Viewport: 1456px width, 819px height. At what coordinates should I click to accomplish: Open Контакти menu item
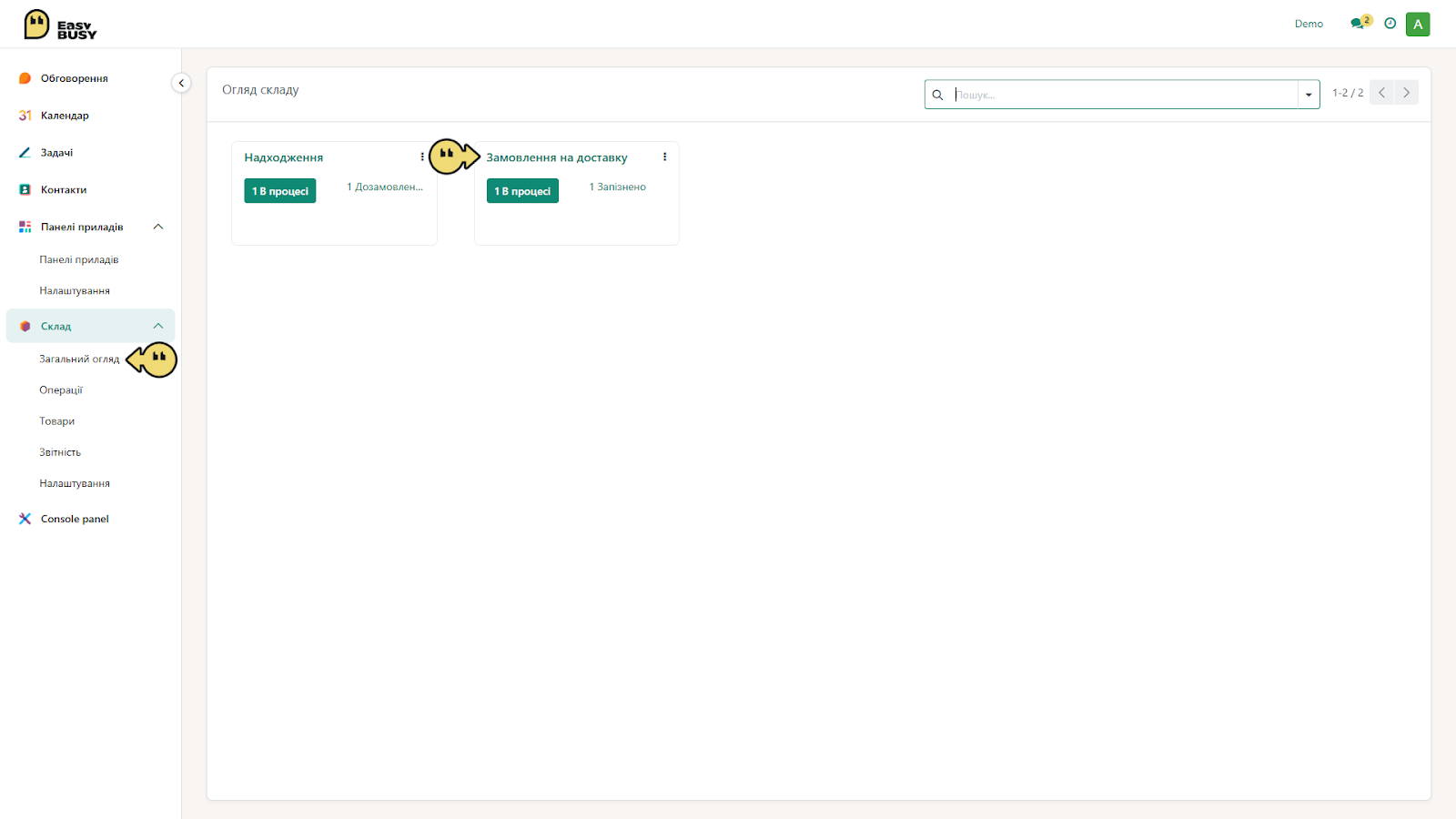(64, 190)
